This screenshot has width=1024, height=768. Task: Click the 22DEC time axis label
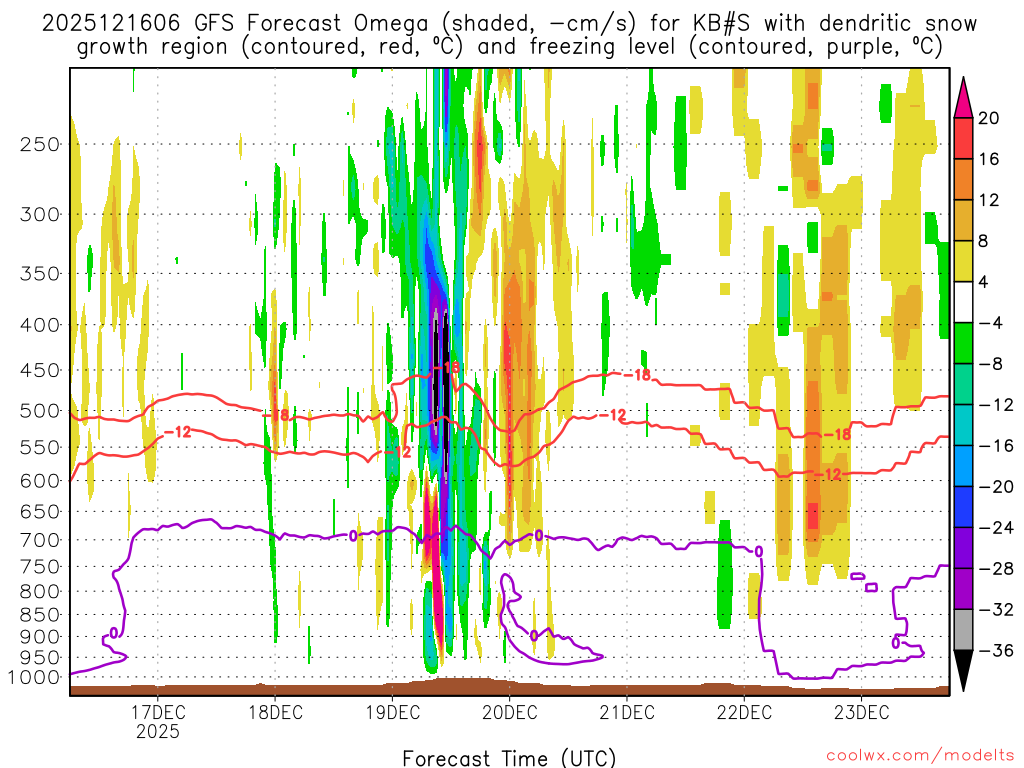click(744, 712)
